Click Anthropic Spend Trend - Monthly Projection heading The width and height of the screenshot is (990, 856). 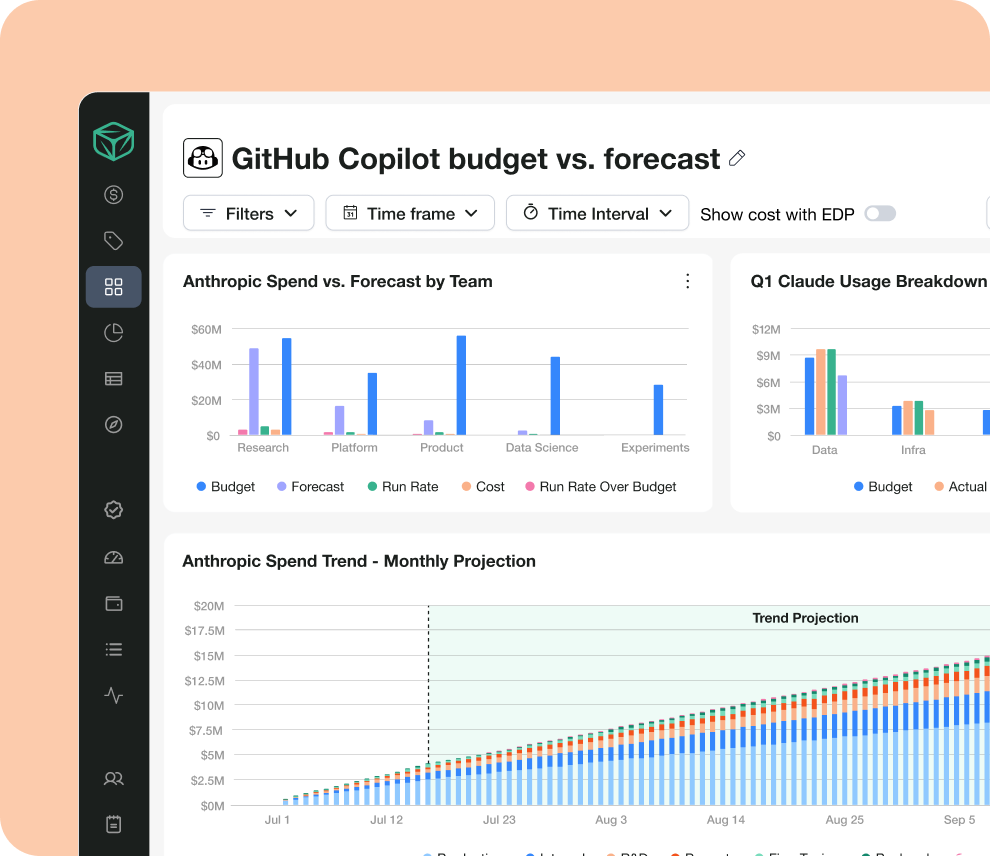coord(359,561)
